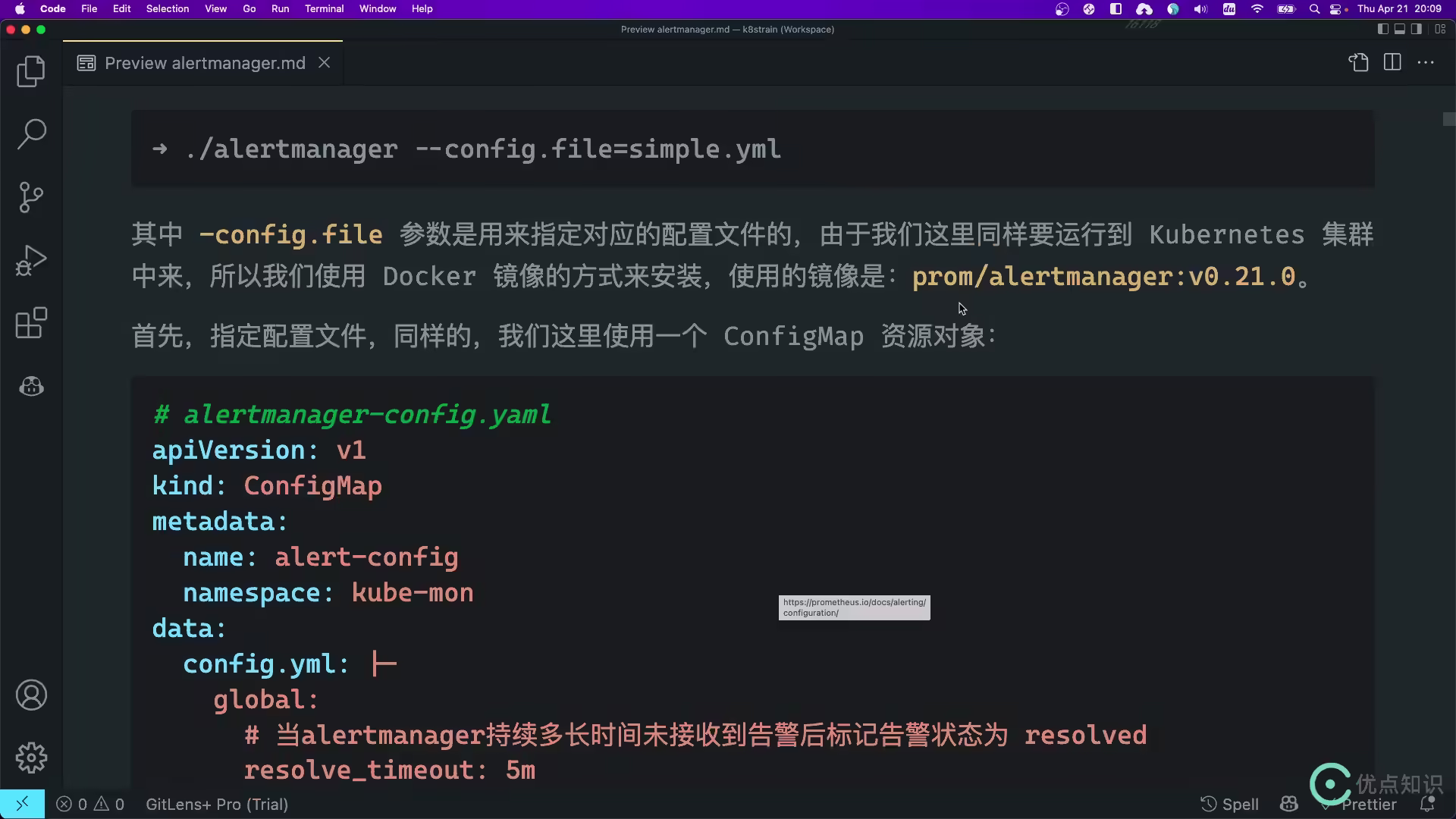This screenshot has width=1456, height=819.
Task: Close the Preview alertmanager.md tab
Action: [325, 63]
